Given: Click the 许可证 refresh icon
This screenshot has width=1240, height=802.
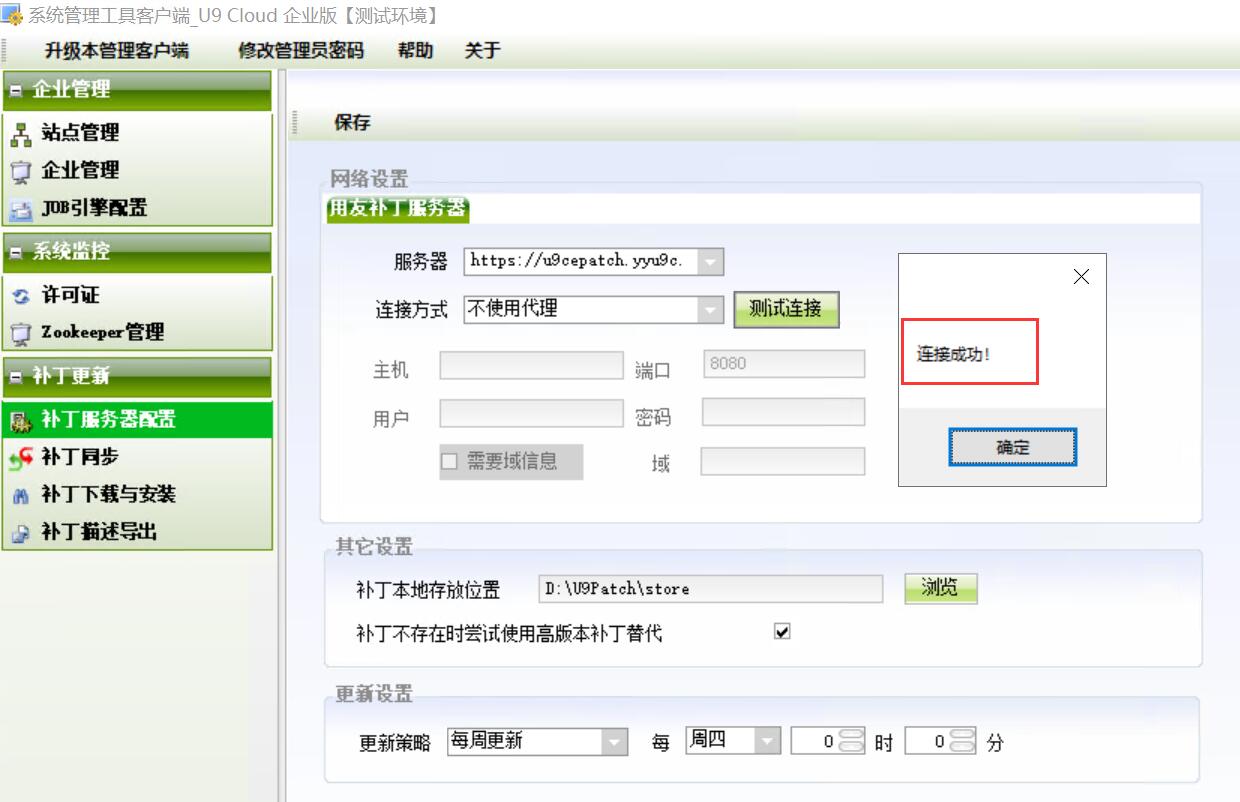Looking at the screenshot, I should (20, 296).
